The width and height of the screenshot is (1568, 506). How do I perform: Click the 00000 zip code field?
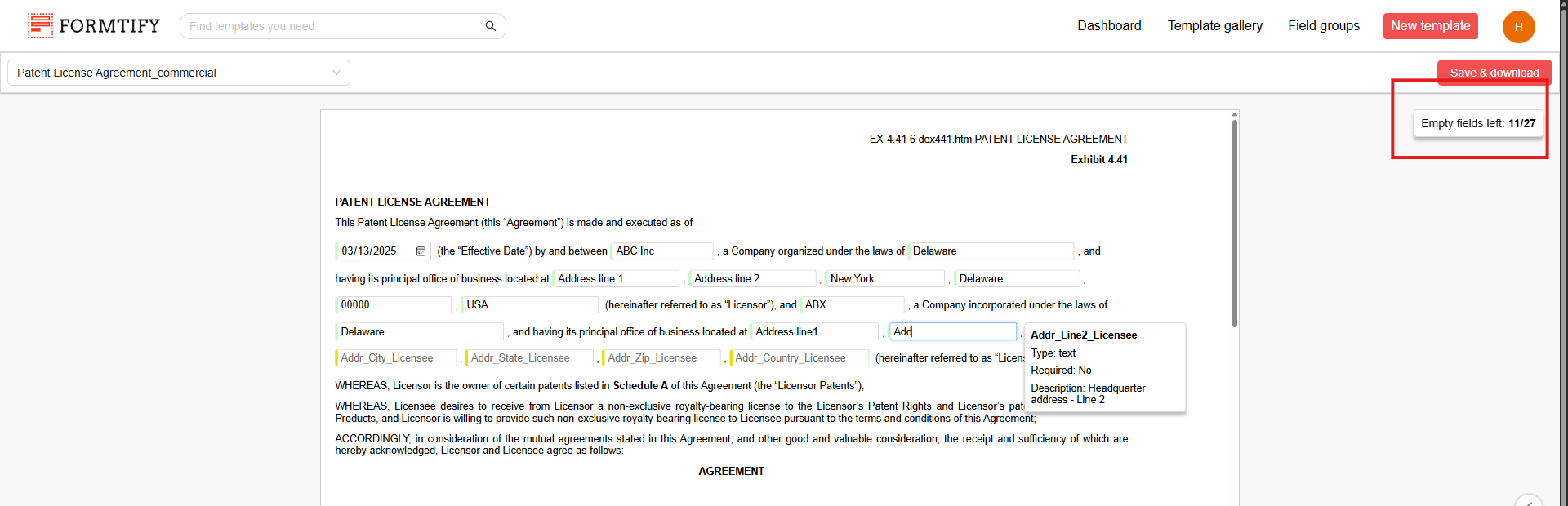[394, 305]
